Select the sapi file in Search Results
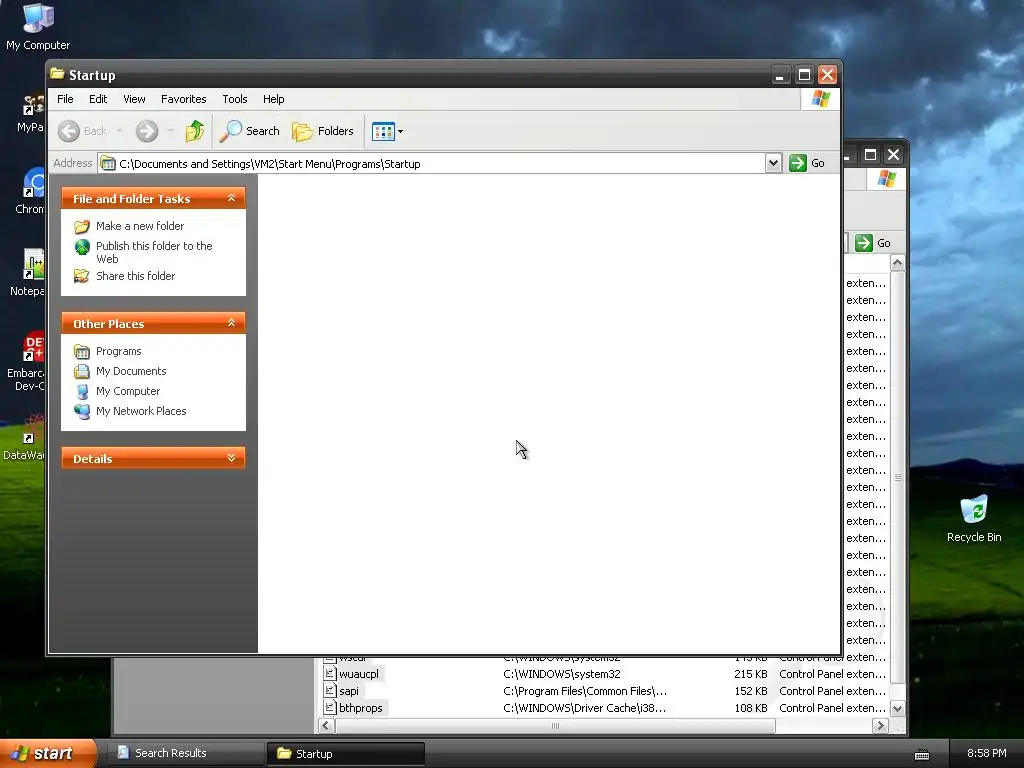1024x768 pixels. point(349,691)
